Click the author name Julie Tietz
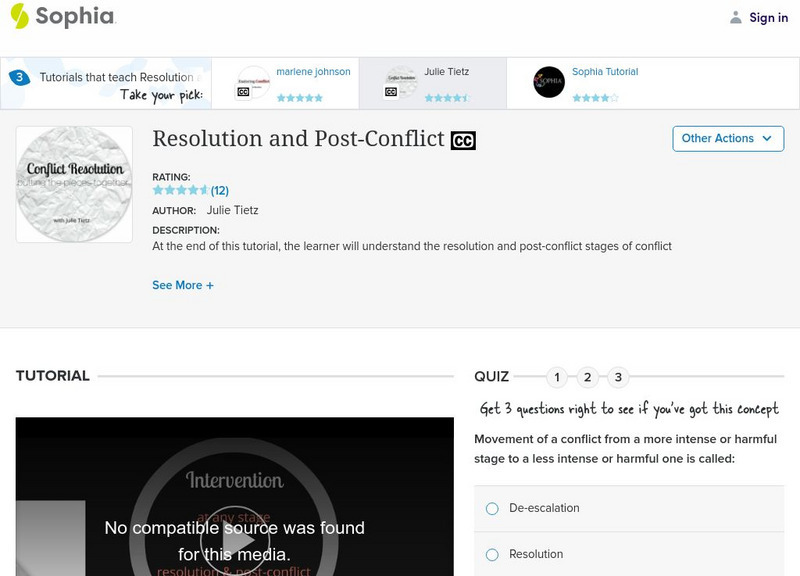This screenshot has width=800, height=576. (232, 210)
